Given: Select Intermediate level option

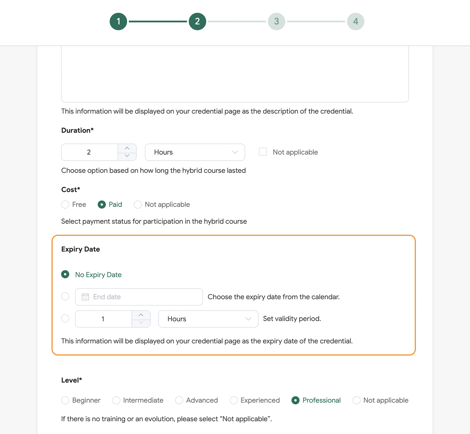Looking at the screenshot, I should coord(116,400).
